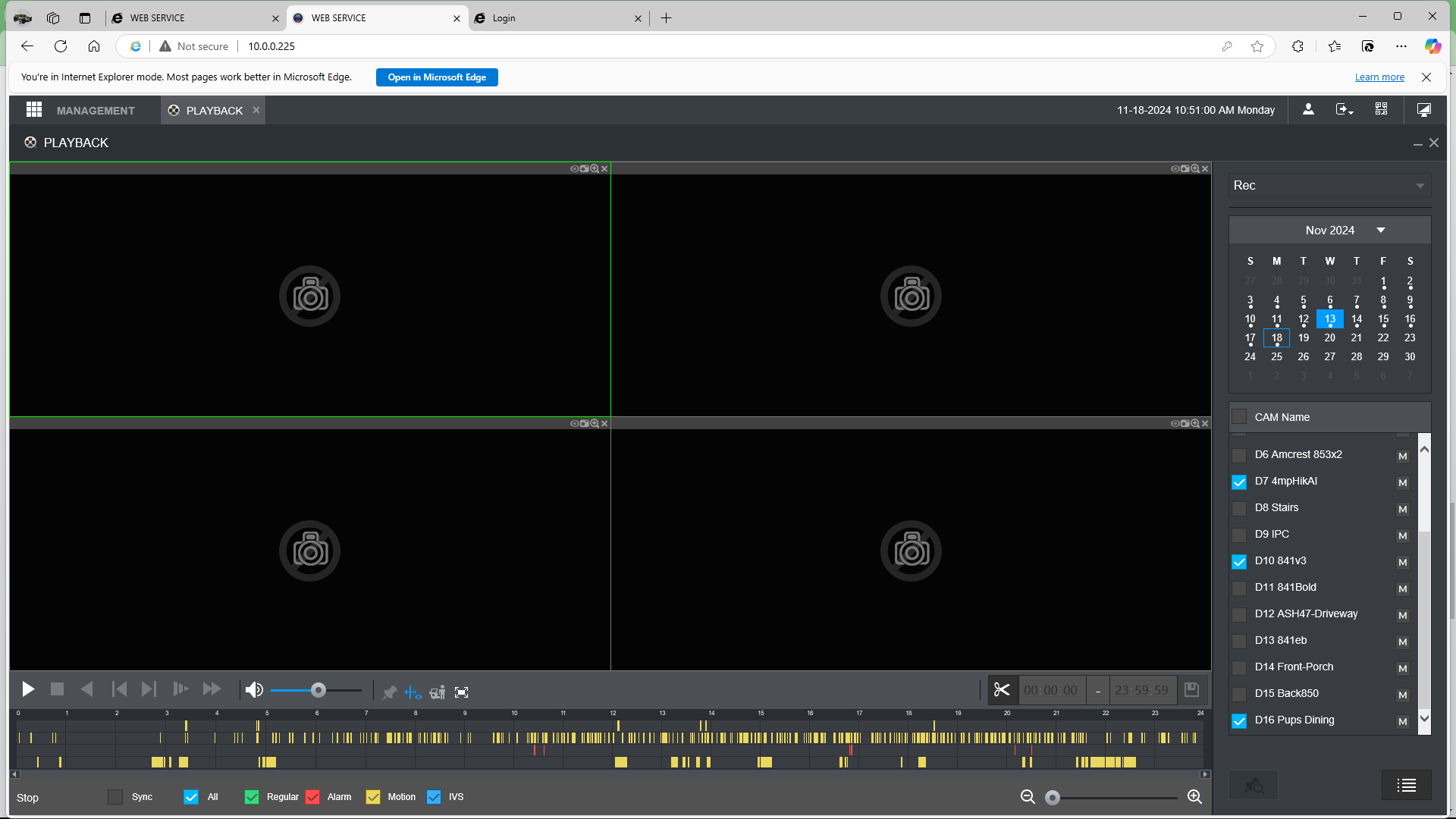Click the camera list scroll-down arrow

coord(1424,719)
